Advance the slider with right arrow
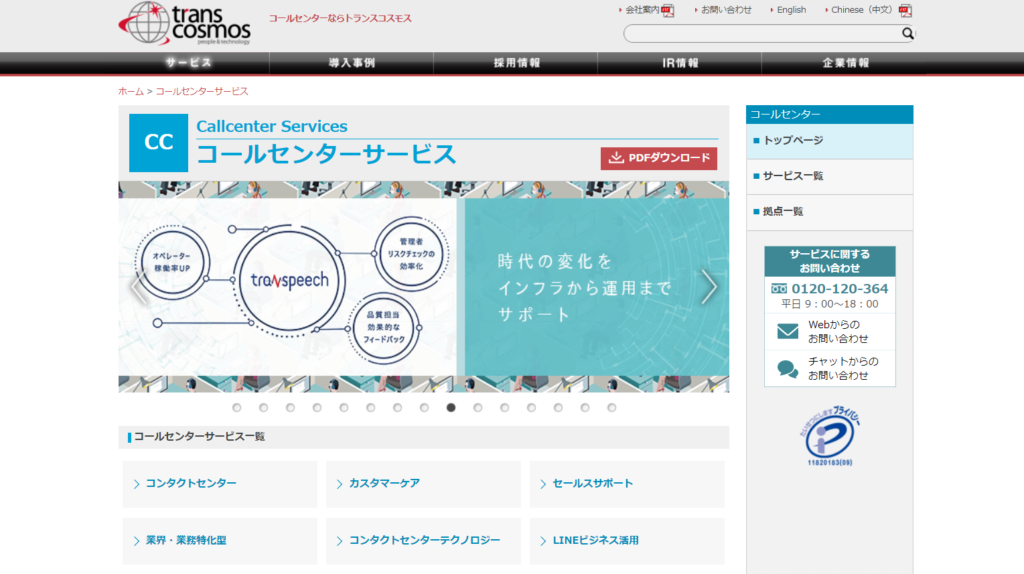This screenshot has height=574, width=1024. 708,287
